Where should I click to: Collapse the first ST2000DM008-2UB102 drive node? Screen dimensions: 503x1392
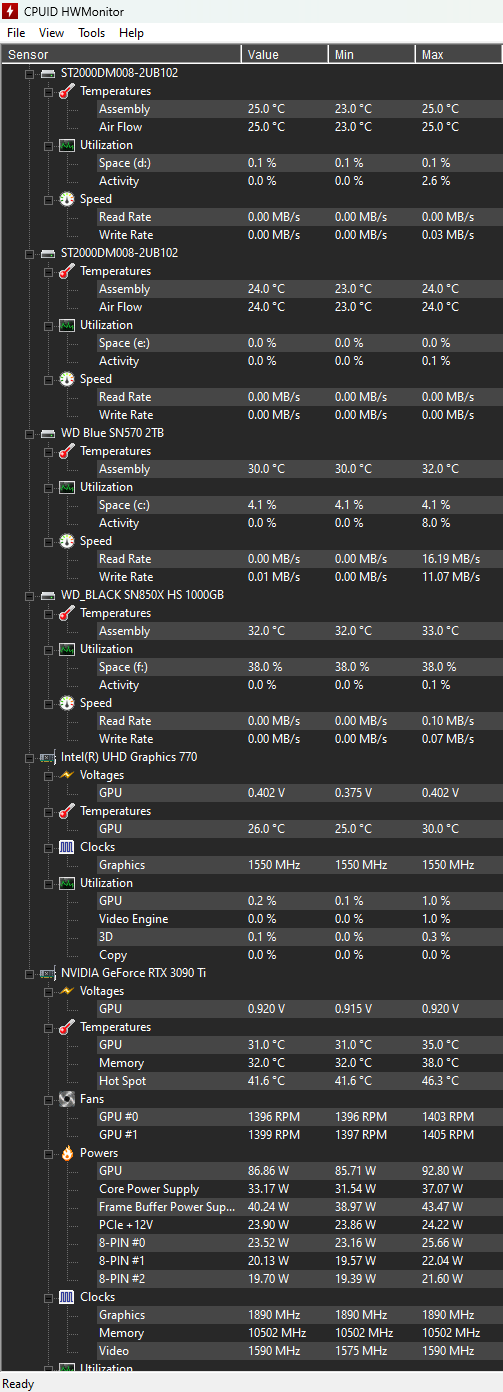[29, 73]
